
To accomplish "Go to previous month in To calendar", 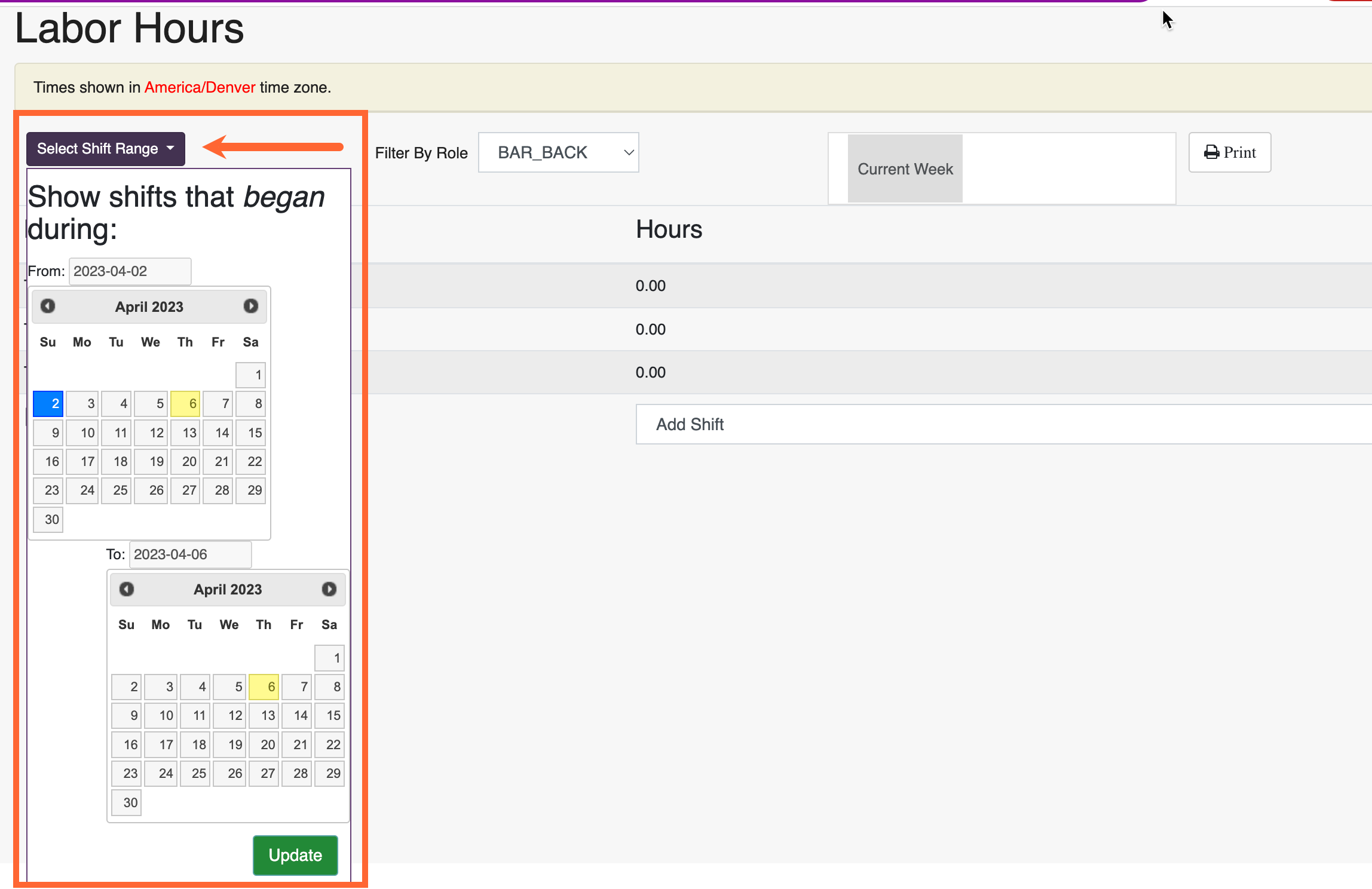I will pyautogui.click(x=127, y=590).
